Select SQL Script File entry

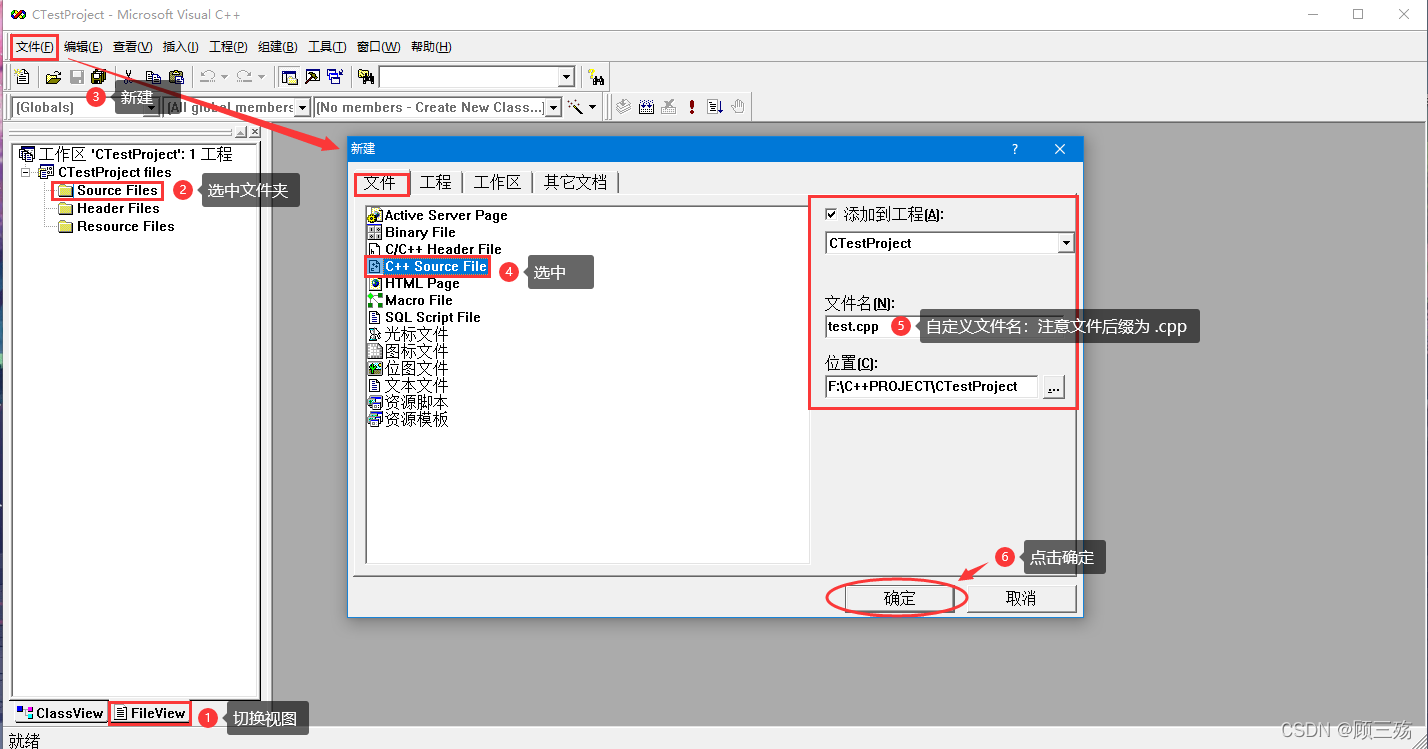432,317
